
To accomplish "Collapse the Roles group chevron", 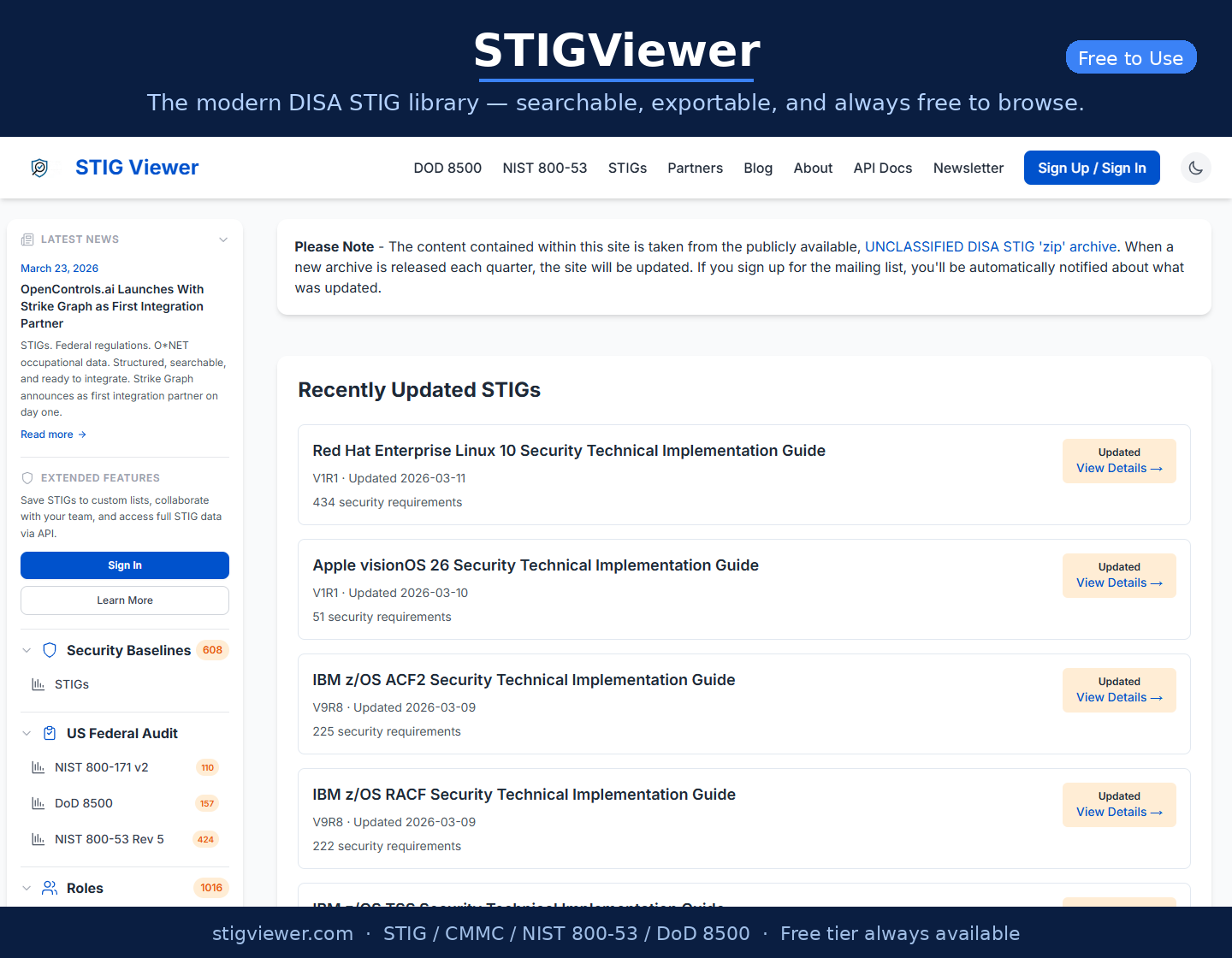I will tap(27, 888).
